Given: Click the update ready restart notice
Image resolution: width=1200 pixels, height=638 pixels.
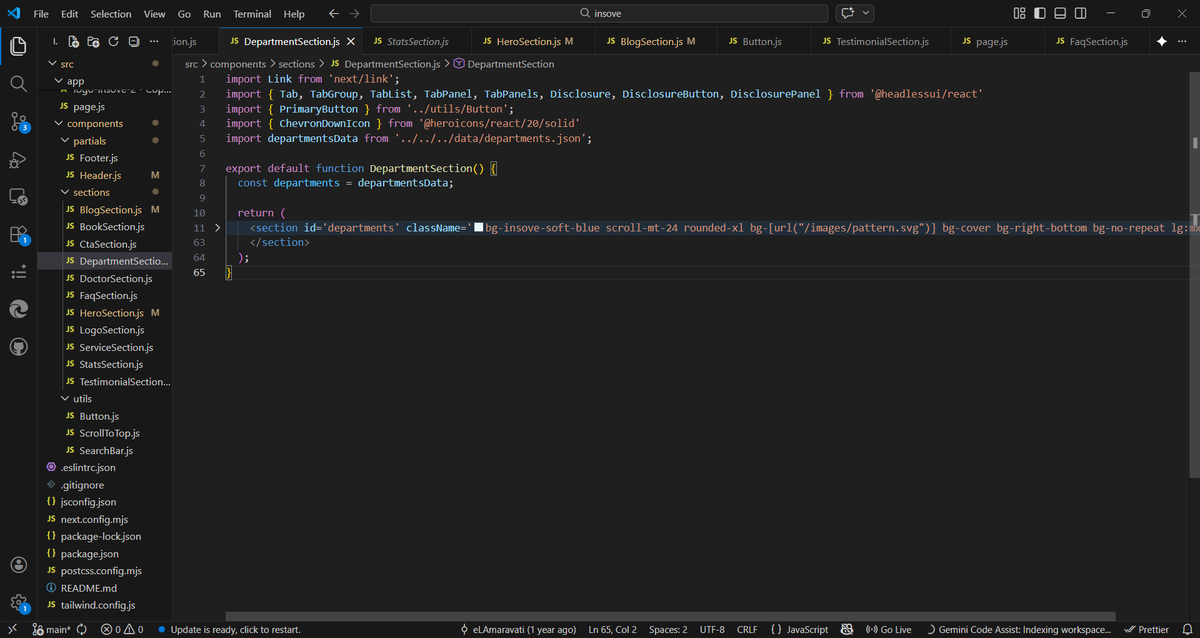Looking at the screenshot, I should 229,630.
